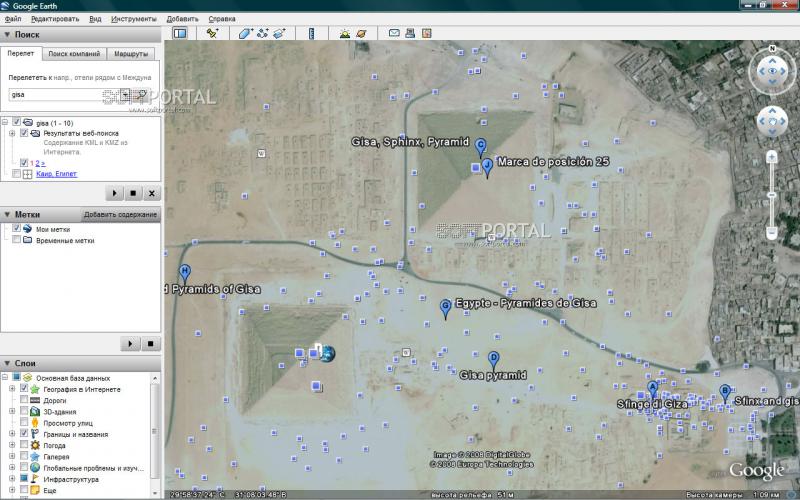Click the Email envelope toolbar icon
The width and height of the screenshot is (800, 500).
pos(395,33)
